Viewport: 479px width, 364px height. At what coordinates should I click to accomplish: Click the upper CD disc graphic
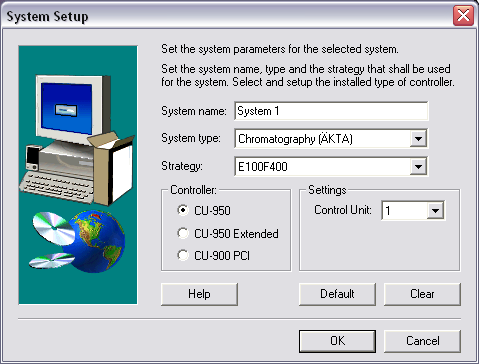coord(53,228)
